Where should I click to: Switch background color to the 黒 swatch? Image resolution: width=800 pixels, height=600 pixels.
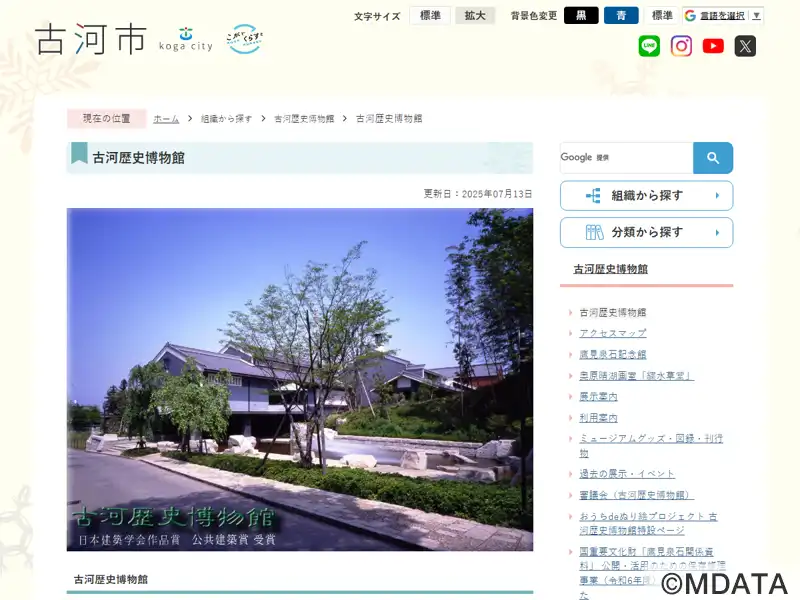[x=581, y=15]
